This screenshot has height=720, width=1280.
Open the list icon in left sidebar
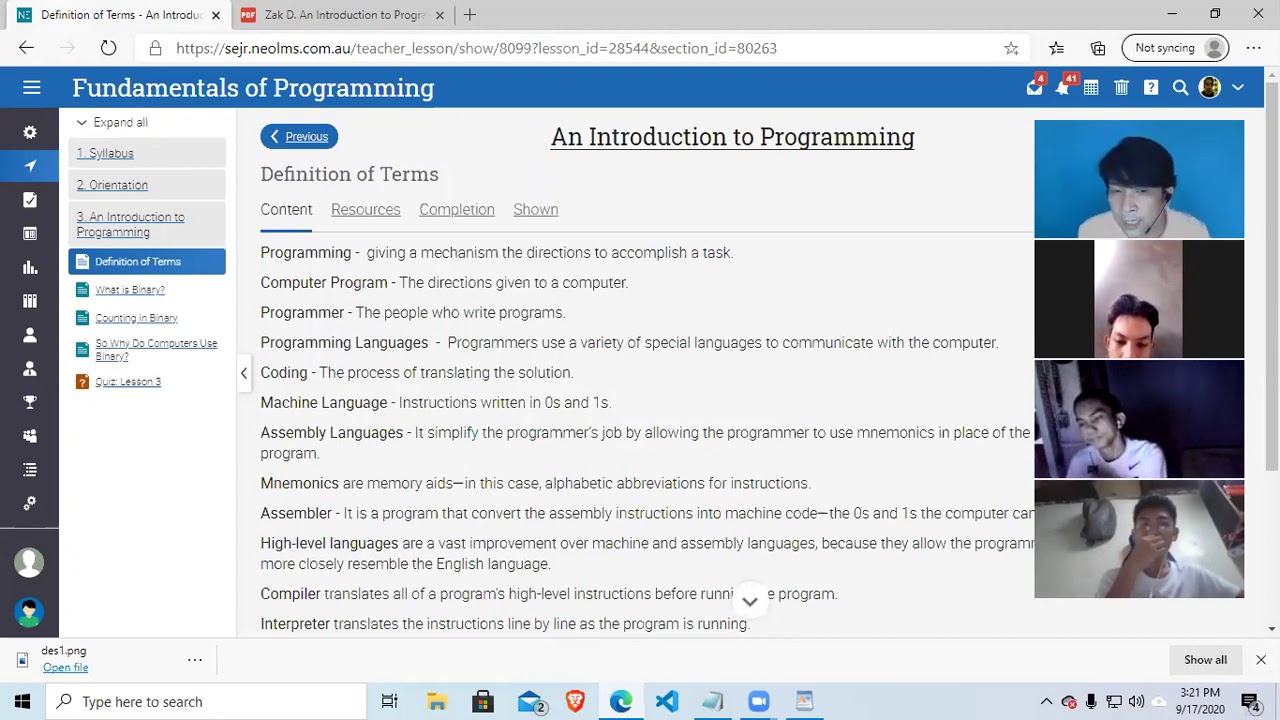(30, 469)
